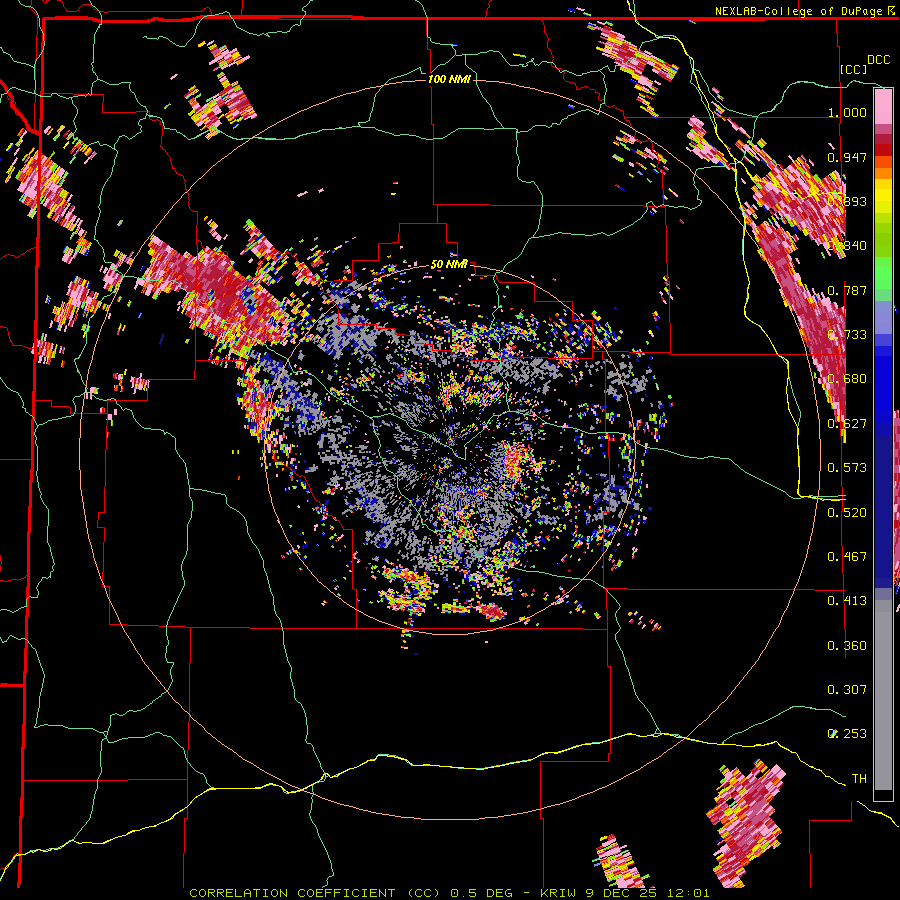Select the 0.573 scale value
This screenshot has width=900, height=900.
[847, 468]
